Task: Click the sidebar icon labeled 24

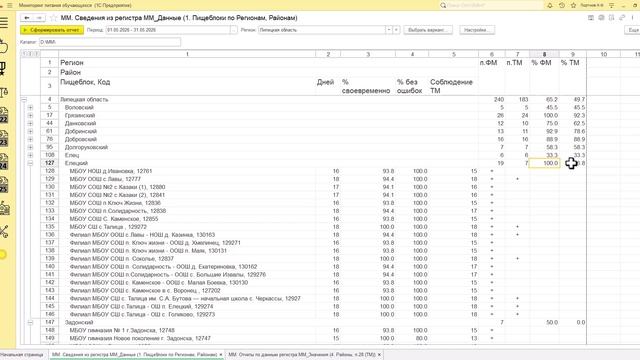Action: pyautogui.click(x=4, y=162)
